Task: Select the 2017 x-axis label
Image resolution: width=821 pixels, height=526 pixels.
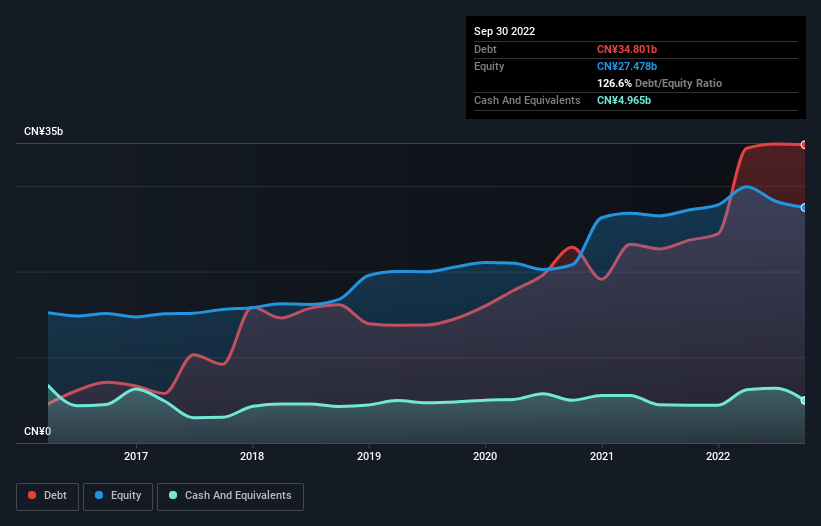Action: pos(136,456)
